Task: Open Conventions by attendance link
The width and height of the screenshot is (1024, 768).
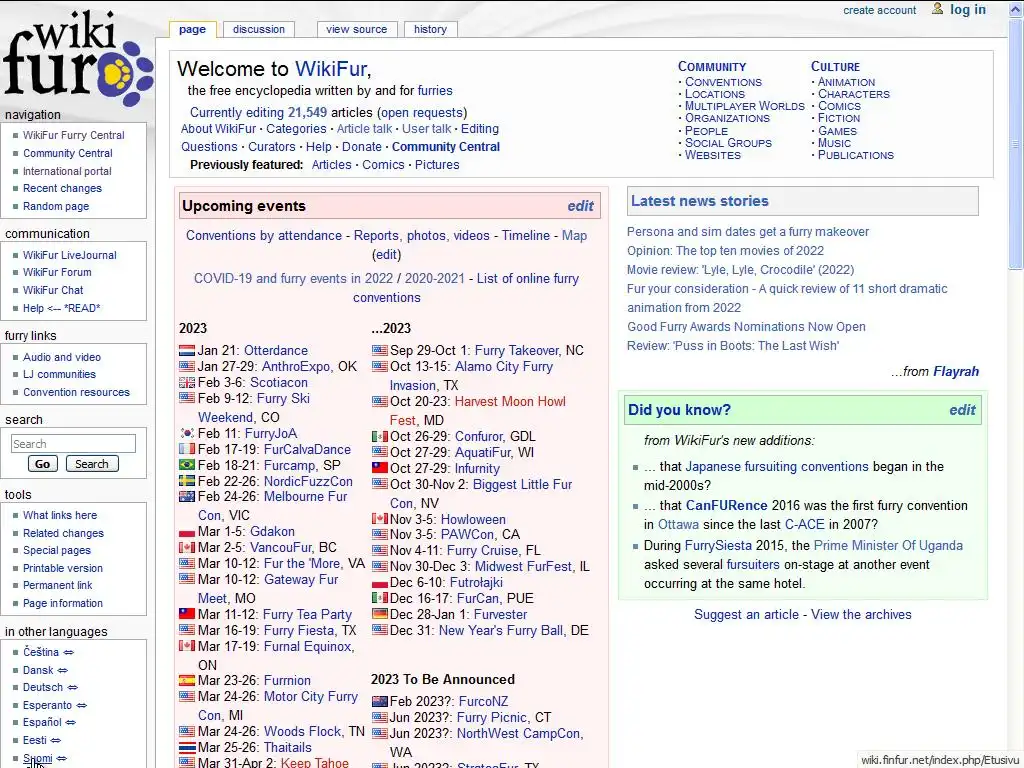Action: coord(264,236)
